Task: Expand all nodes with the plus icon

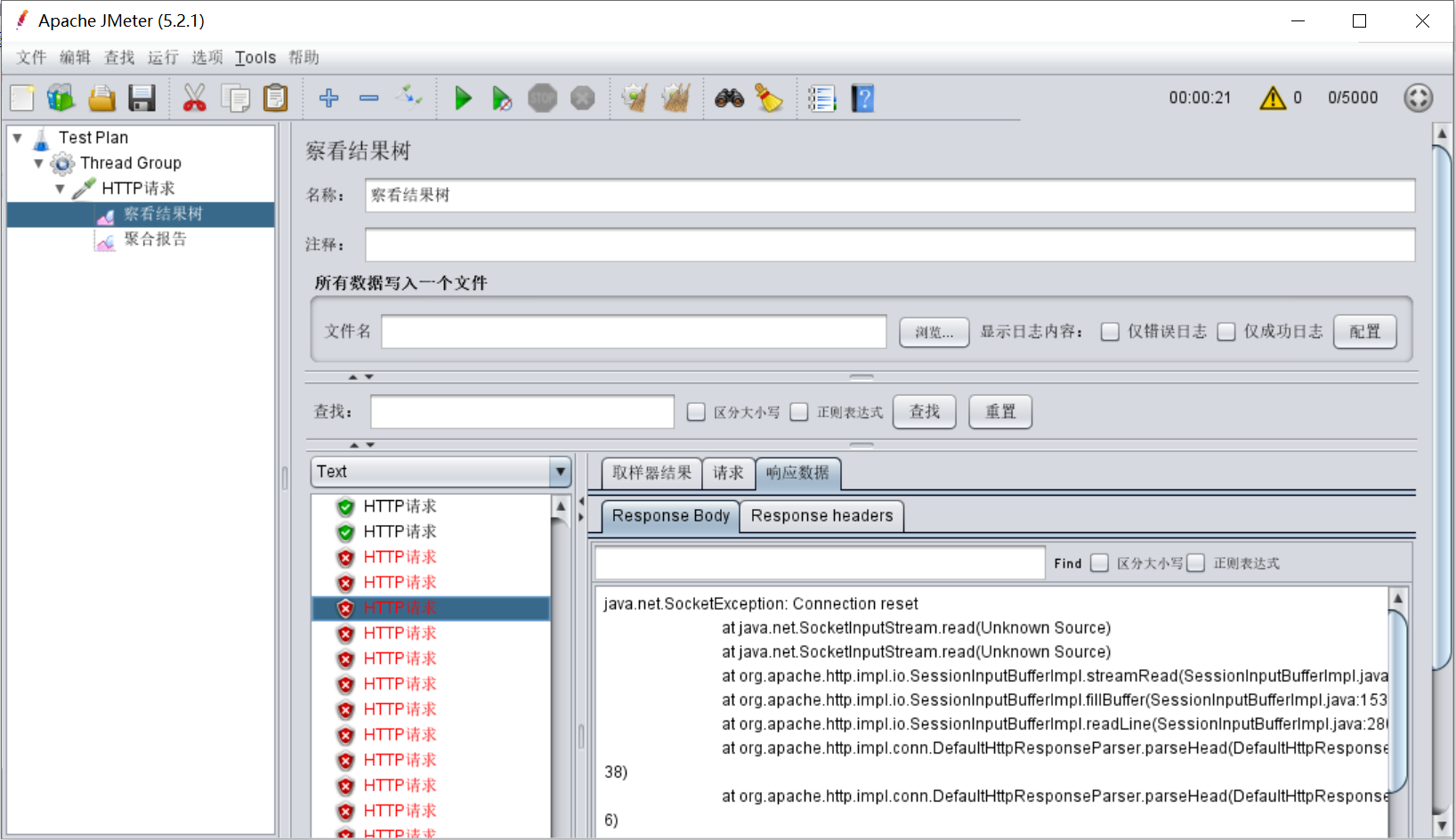Action: coord(328,98)
